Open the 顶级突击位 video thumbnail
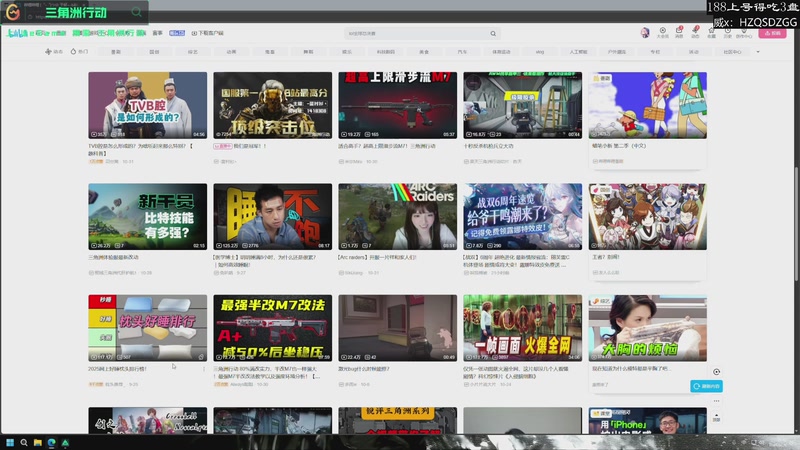This screenshot has height=450, width=800. point(272,105)
